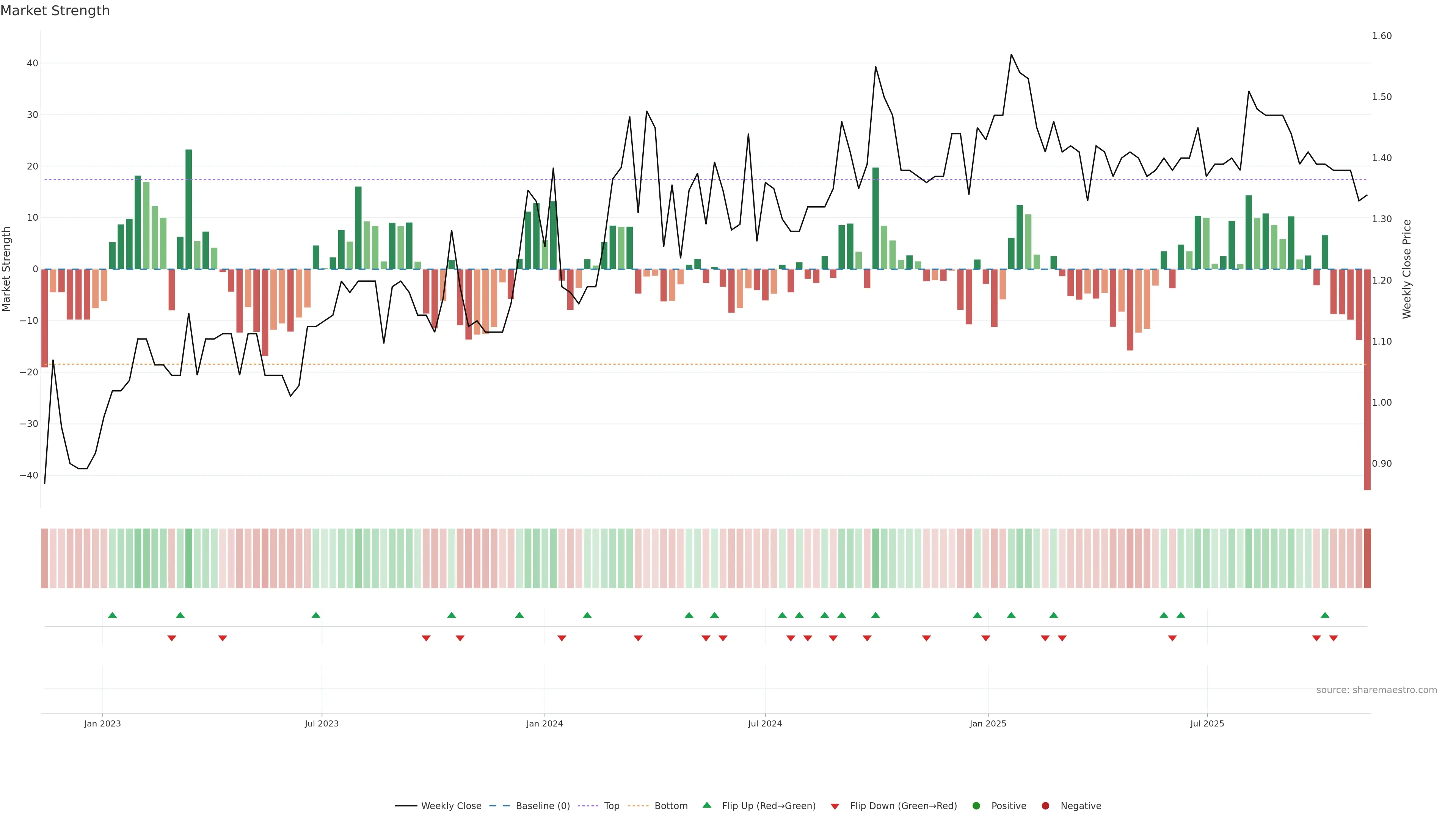Click the green Positive circle in legend

(976, 805)
